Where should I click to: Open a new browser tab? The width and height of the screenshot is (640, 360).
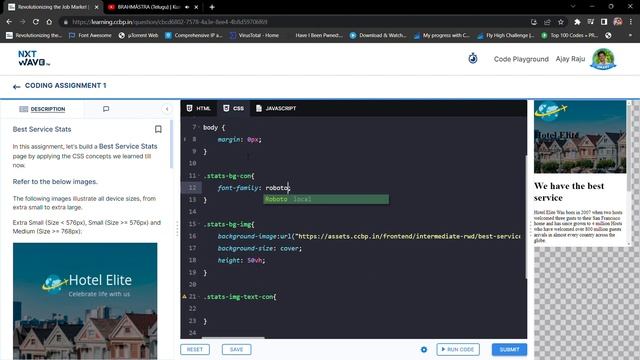click(212, 7)
